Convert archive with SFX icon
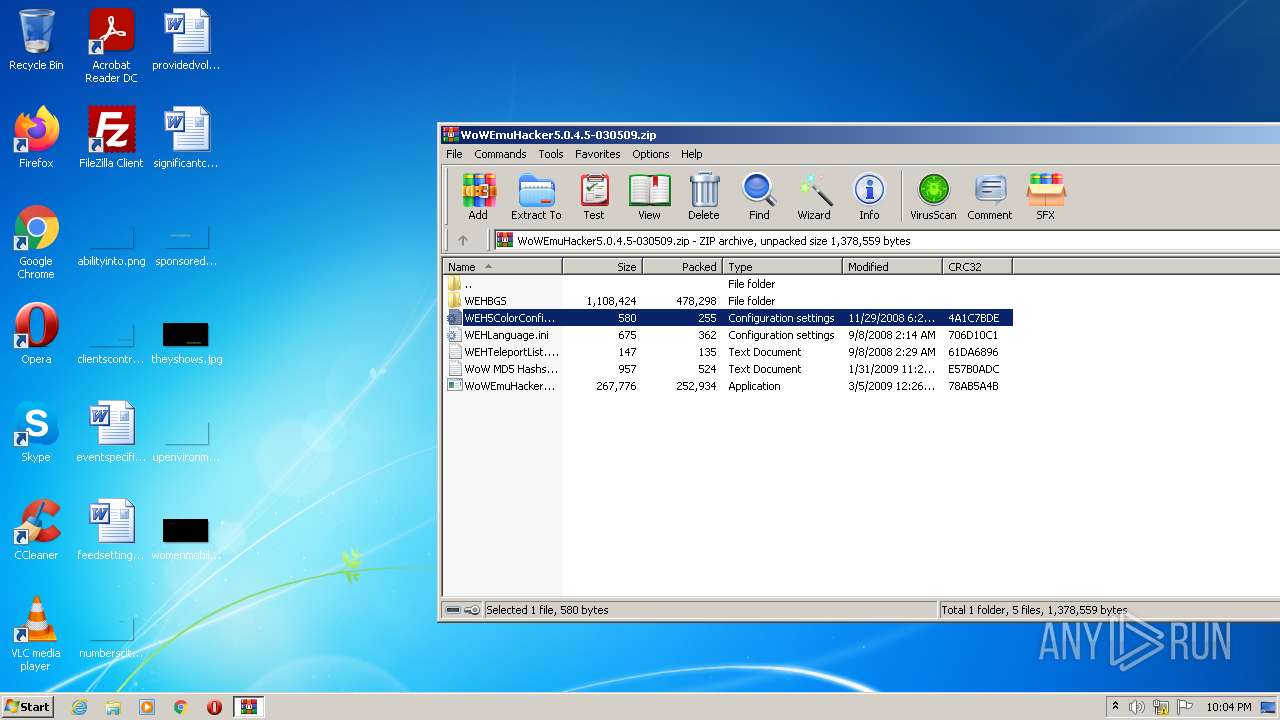 [1045, 196]
